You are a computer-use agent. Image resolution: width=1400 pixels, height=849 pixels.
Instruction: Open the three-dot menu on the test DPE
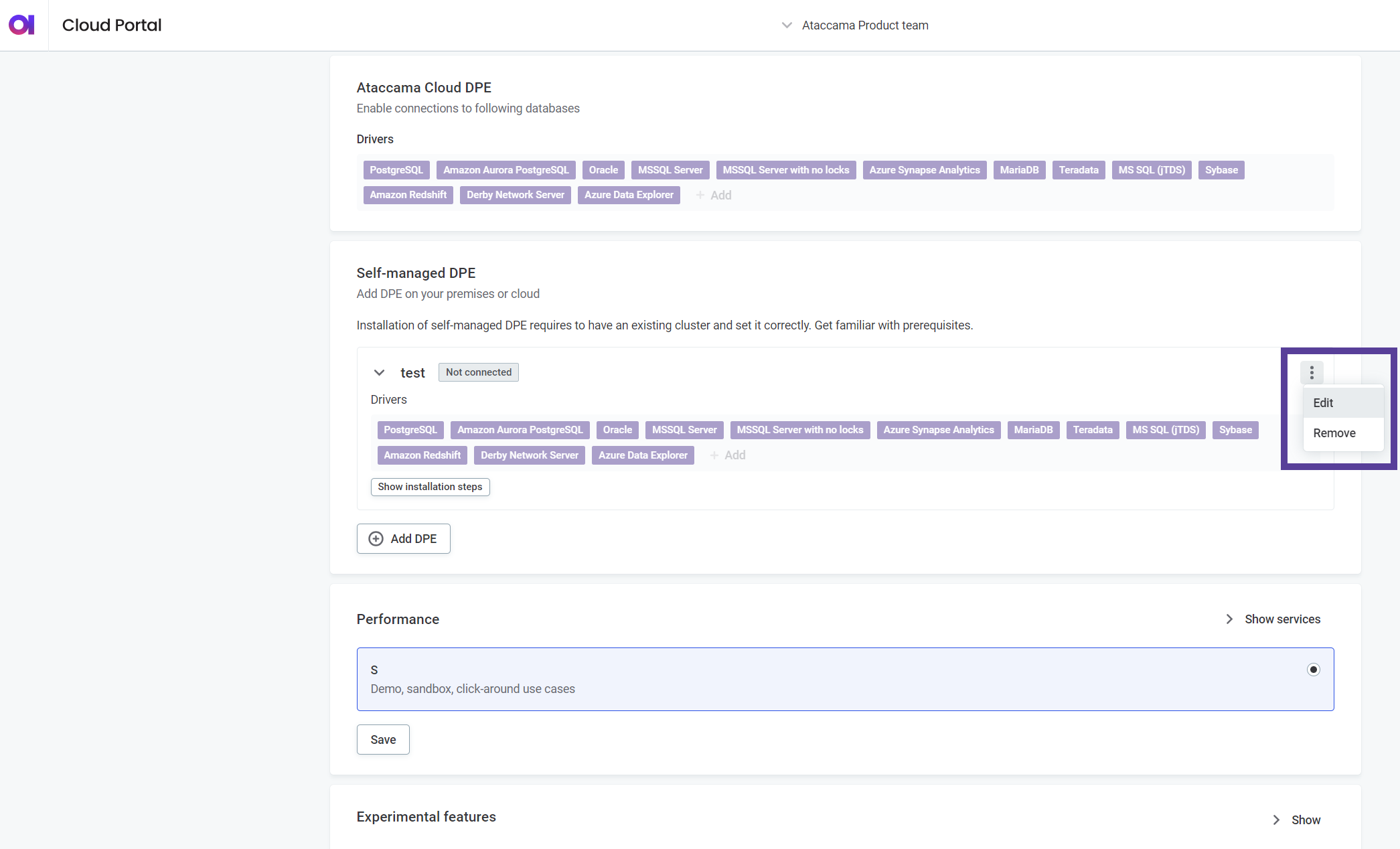[x=1312, y=372]
